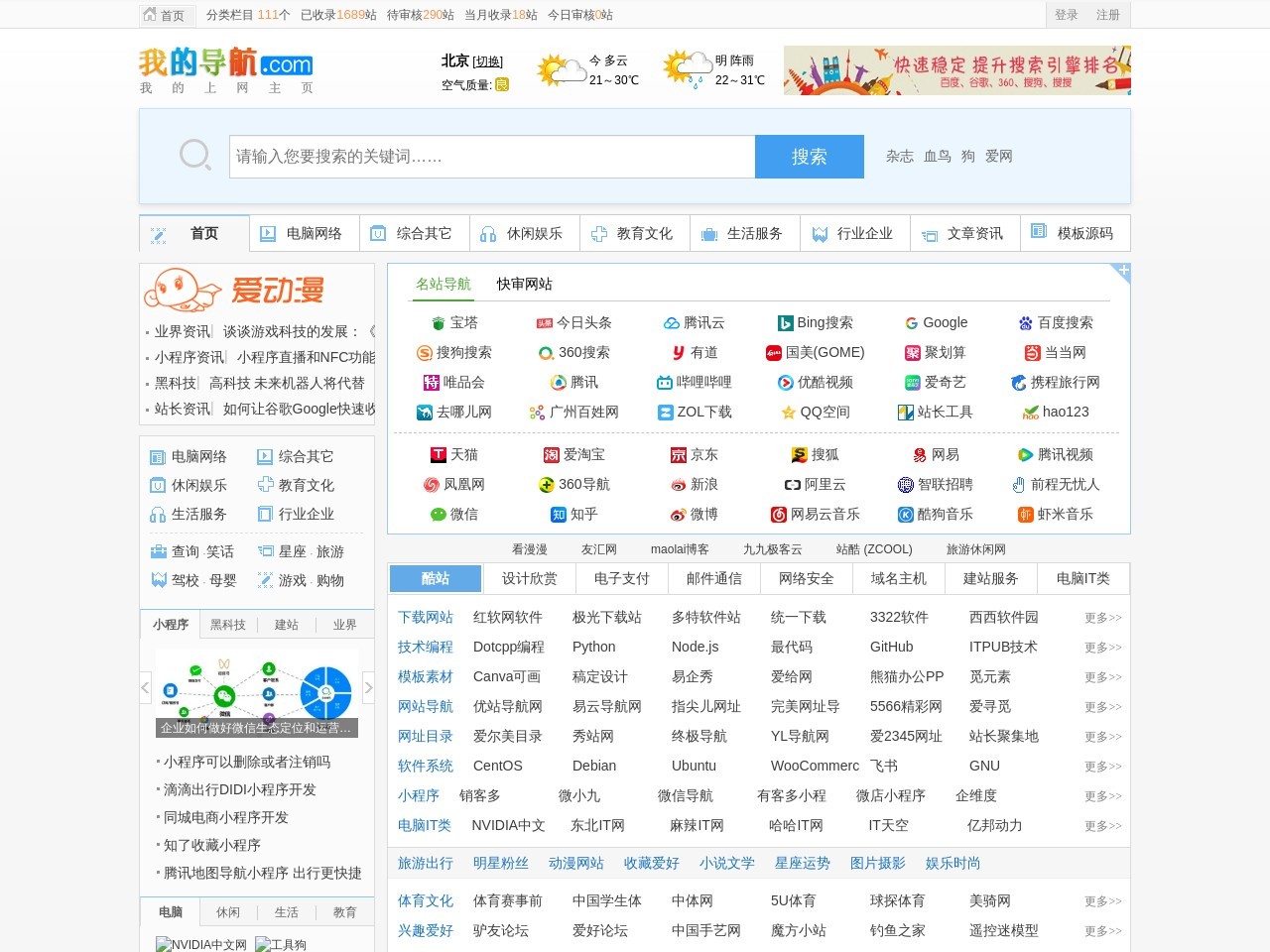Click the next arrow on the slideshow
This screenshot has height=952, width=1270.
(368, 686)
